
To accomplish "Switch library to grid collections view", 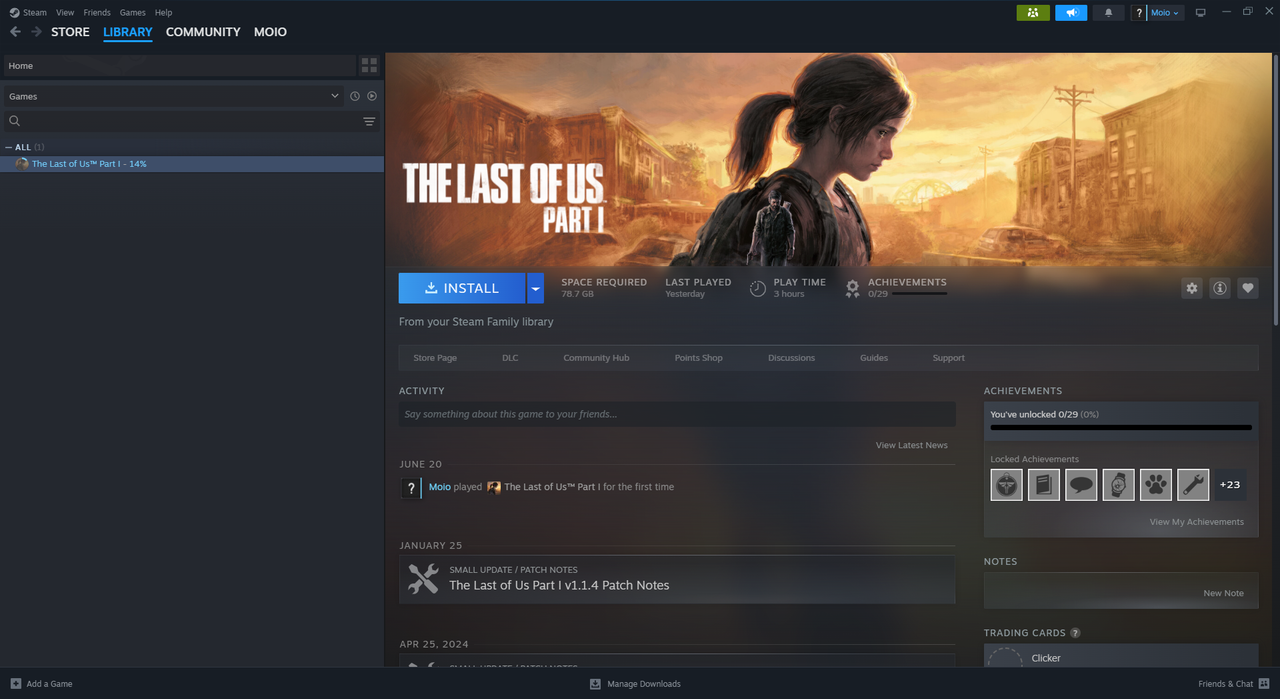I will pos(369,65).
